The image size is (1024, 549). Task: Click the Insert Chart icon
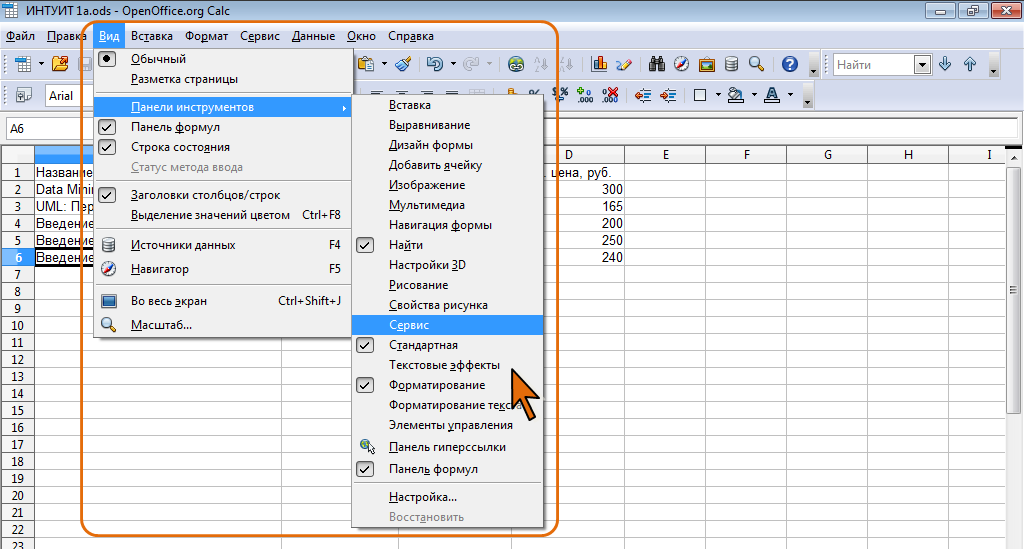coord(599,64)
